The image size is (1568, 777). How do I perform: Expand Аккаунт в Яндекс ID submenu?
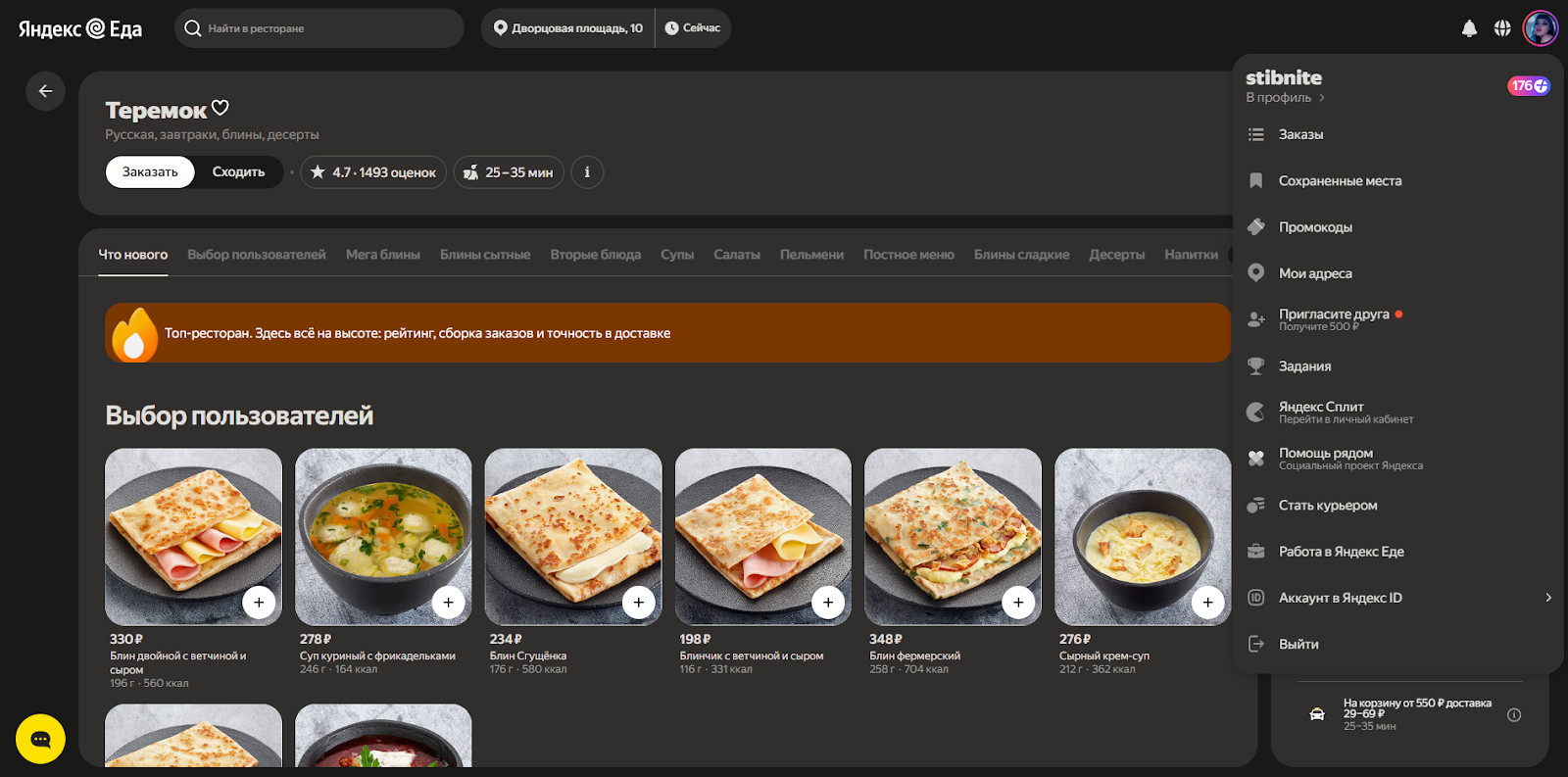[x=1398, y=598]
